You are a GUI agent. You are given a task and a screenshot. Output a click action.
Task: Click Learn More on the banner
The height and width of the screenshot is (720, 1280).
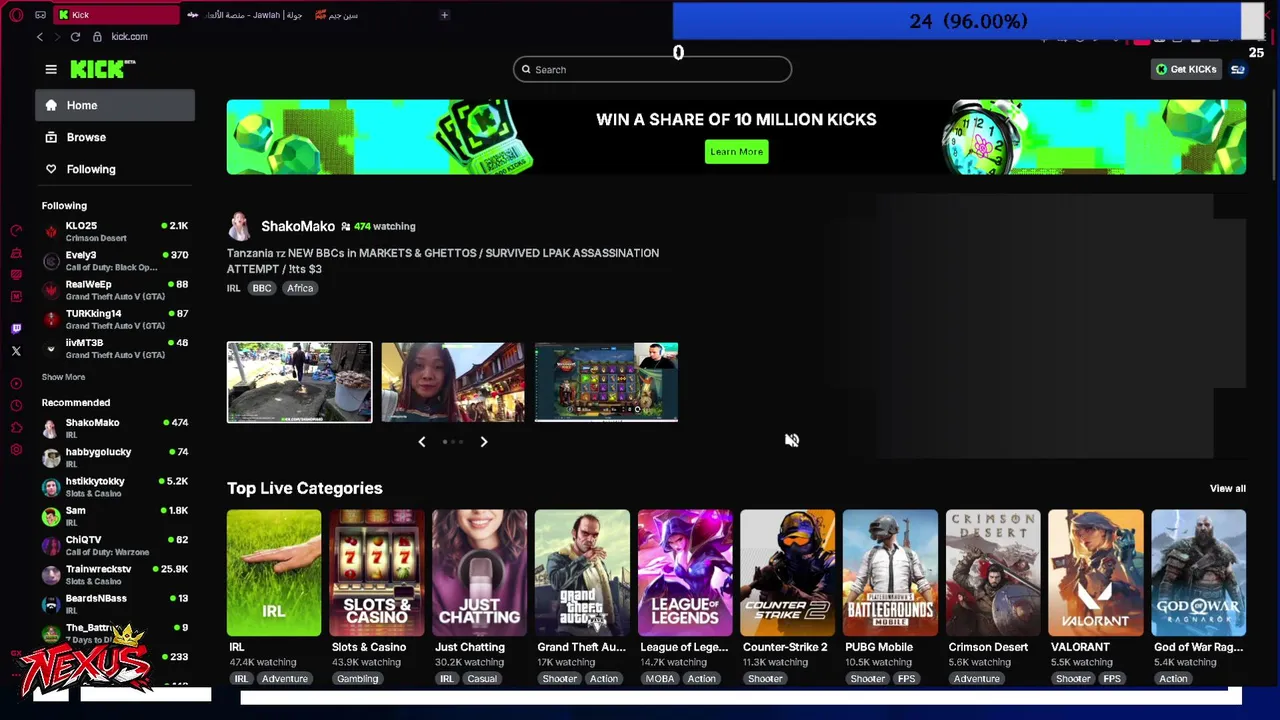pos(737,152)
